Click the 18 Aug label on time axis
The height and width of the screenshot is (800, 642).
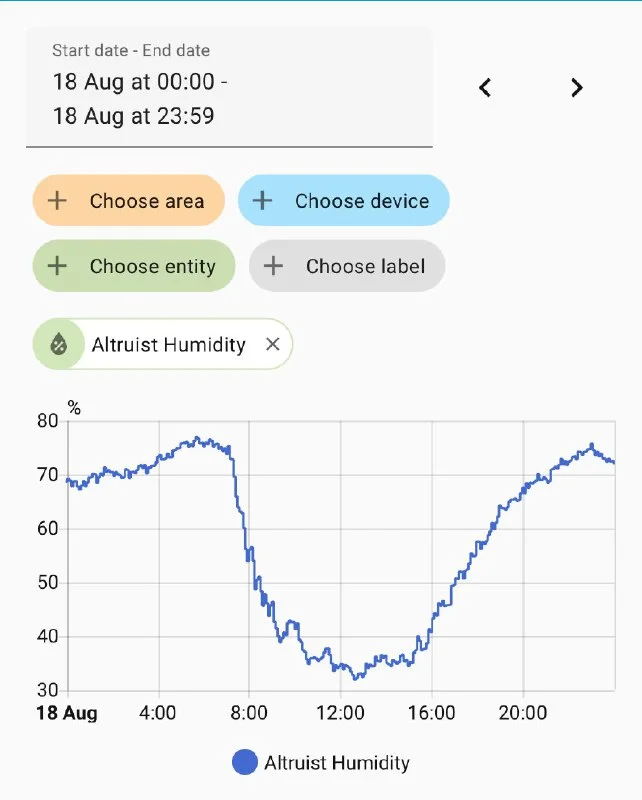[67, 713]
